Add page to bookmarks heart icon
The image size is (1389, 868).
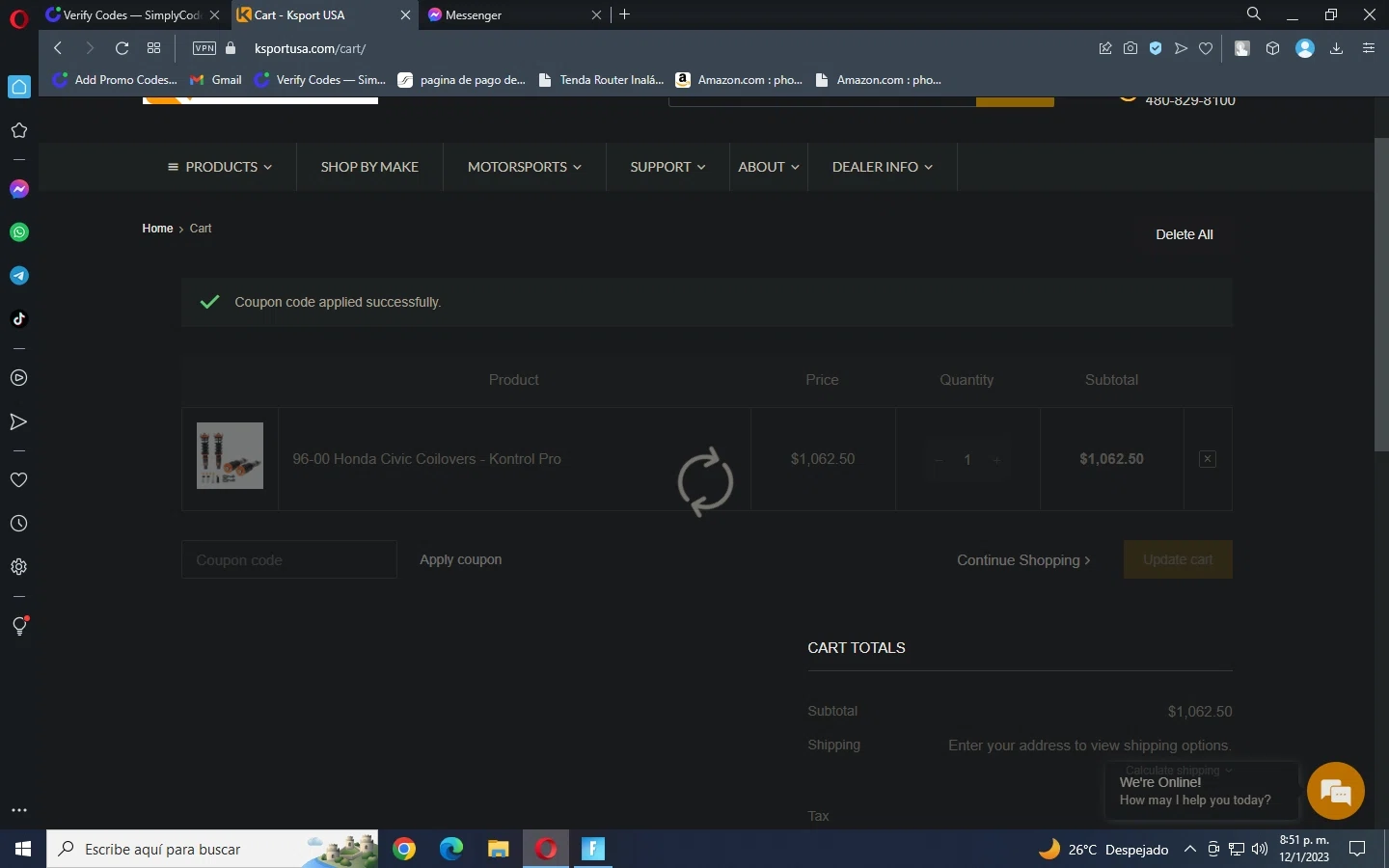click(1206, 48)
